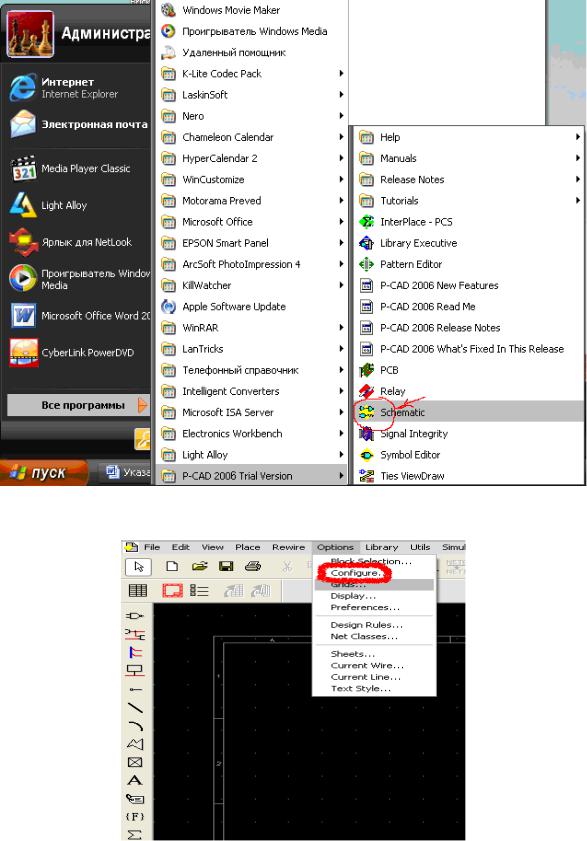This screenshot has height=841, width=587.
Task: Open the File menu in P-CAD
Action: coord(152,547)
